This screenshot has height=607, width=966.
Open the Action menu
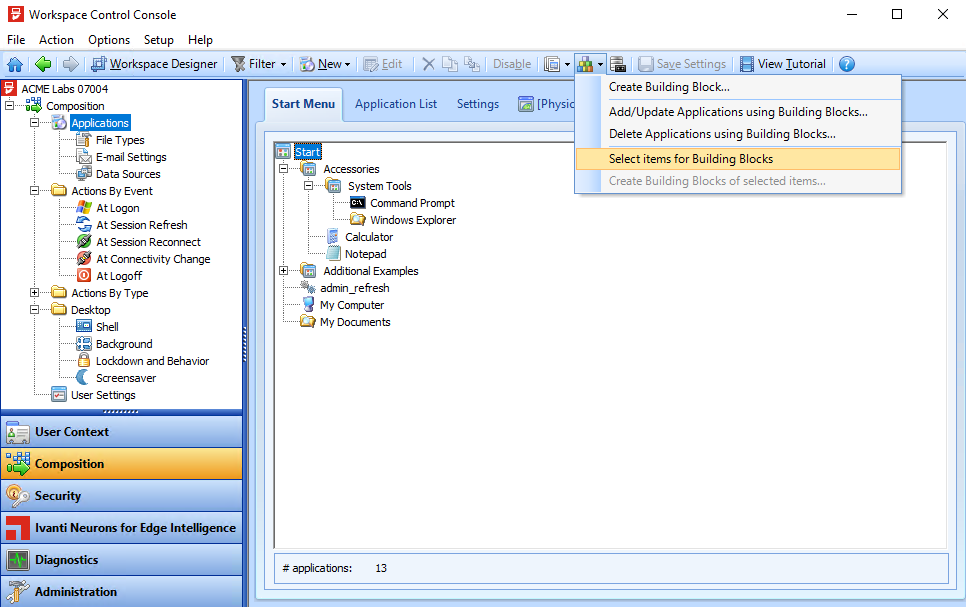pyautogui.click(x=56, y=40)
